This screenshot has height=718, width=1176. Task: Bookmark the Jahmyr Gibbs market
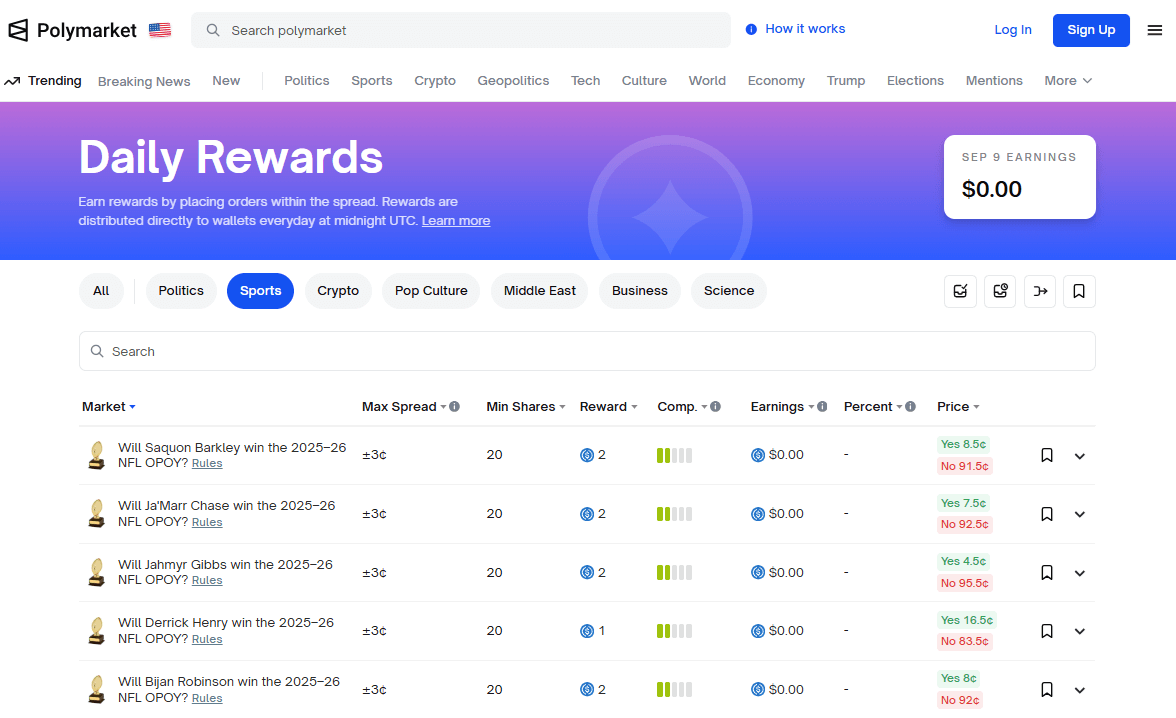pyautogui.click(x=1047, y=572)
